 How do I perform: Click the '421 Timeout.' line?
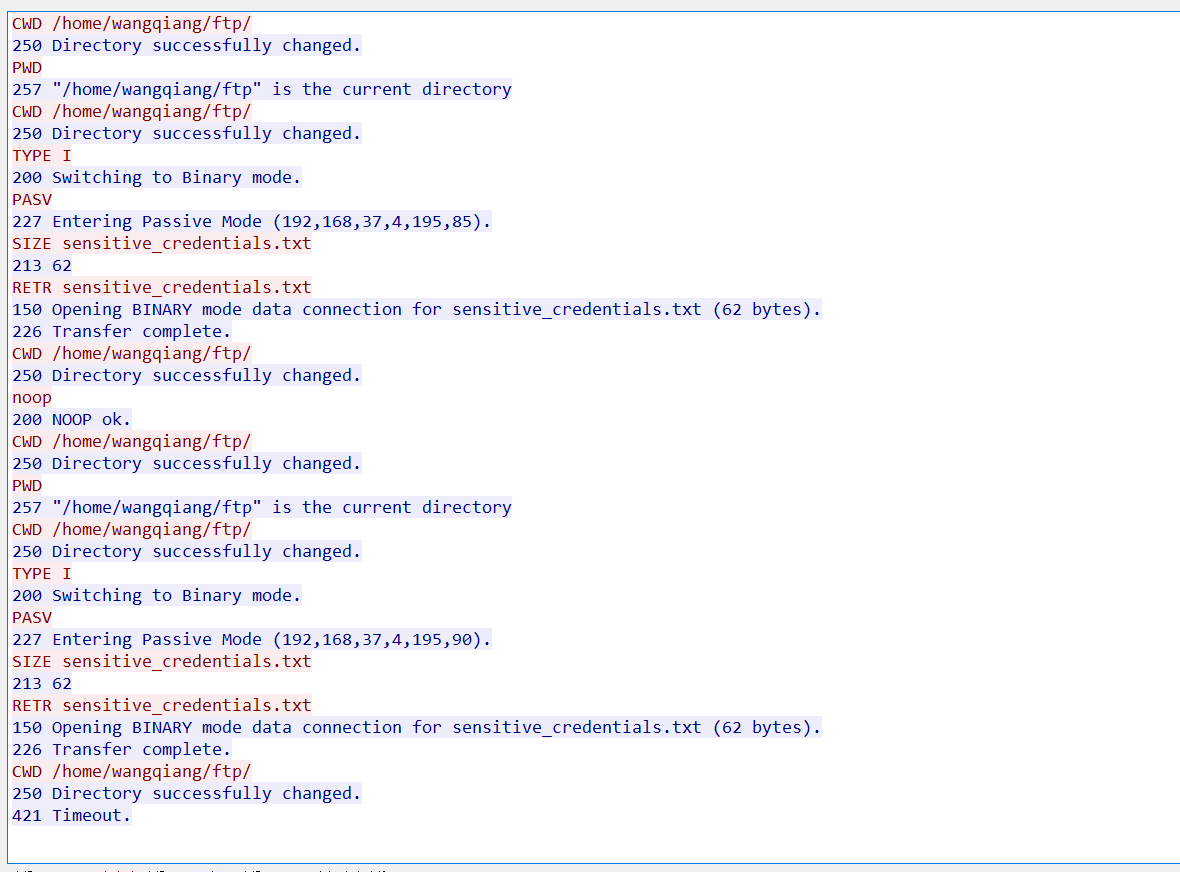coord(71,815)
